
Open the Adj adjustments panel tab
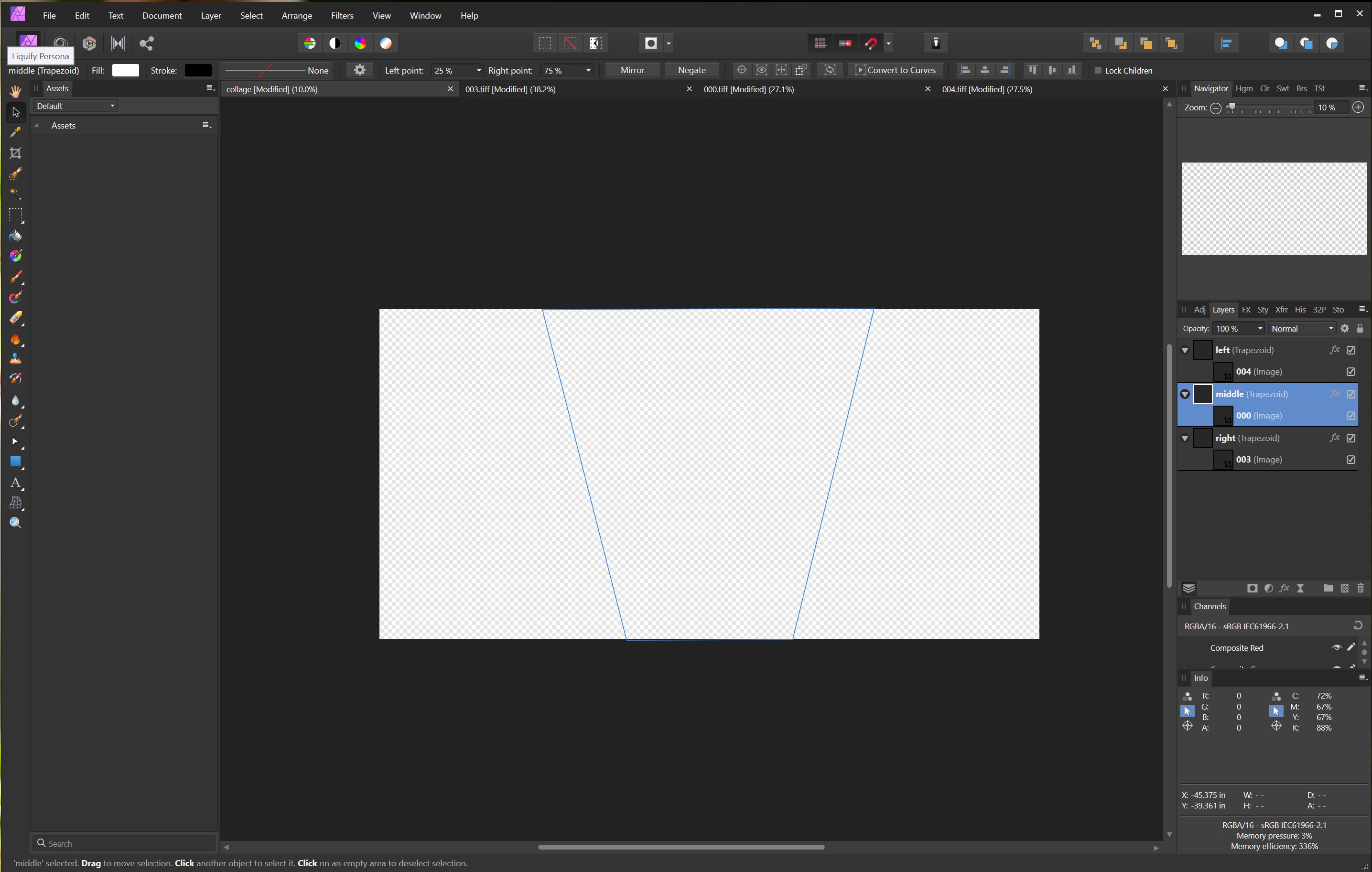pos(1199,310)
